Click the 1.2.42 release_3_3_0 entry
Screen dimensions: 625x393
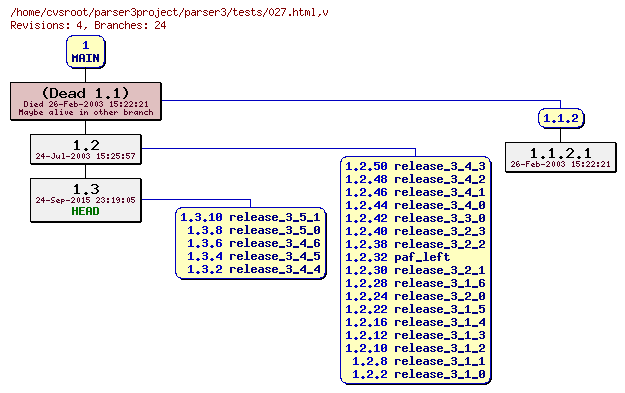point(415,218)
